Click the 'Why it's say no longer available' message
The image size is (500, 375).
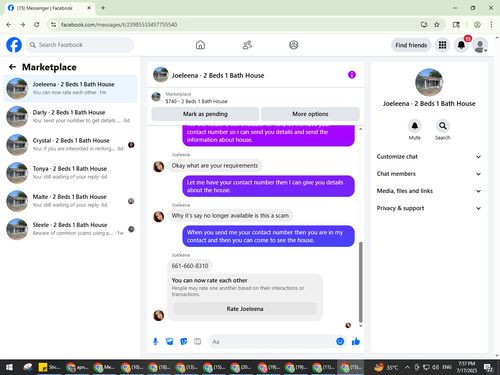pyautogui.click(x=230, y=216)
